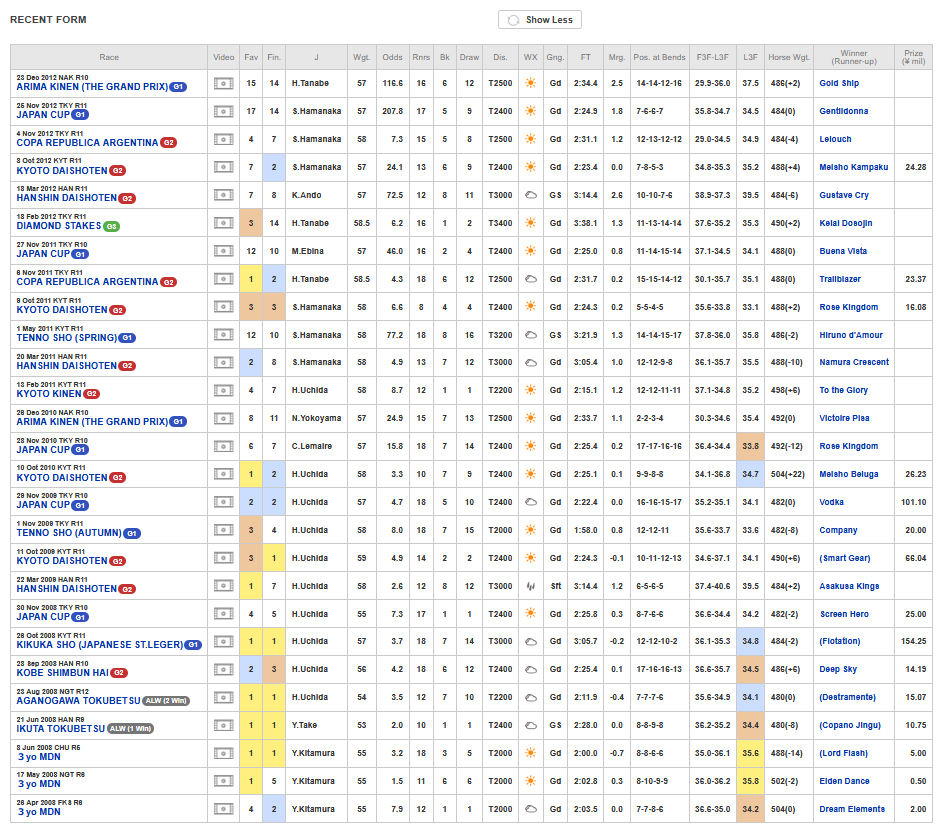Screen dimensions: 941x832
Task: Open 23 Dec 2012 Arima Kinen race link
Action: coord(92,87)
